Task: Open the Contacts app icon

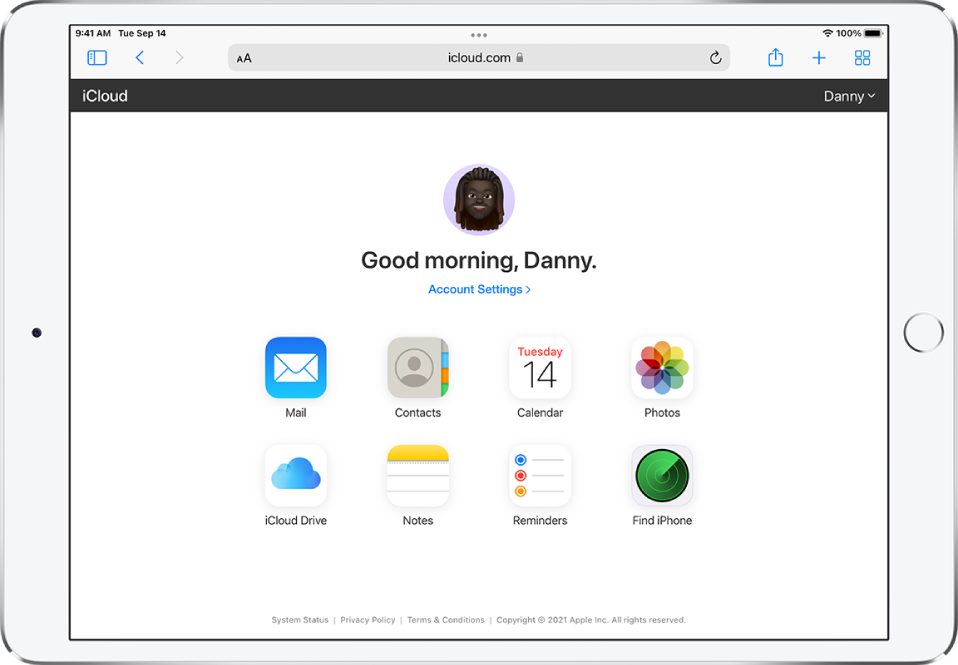Action: click(418, 367)
